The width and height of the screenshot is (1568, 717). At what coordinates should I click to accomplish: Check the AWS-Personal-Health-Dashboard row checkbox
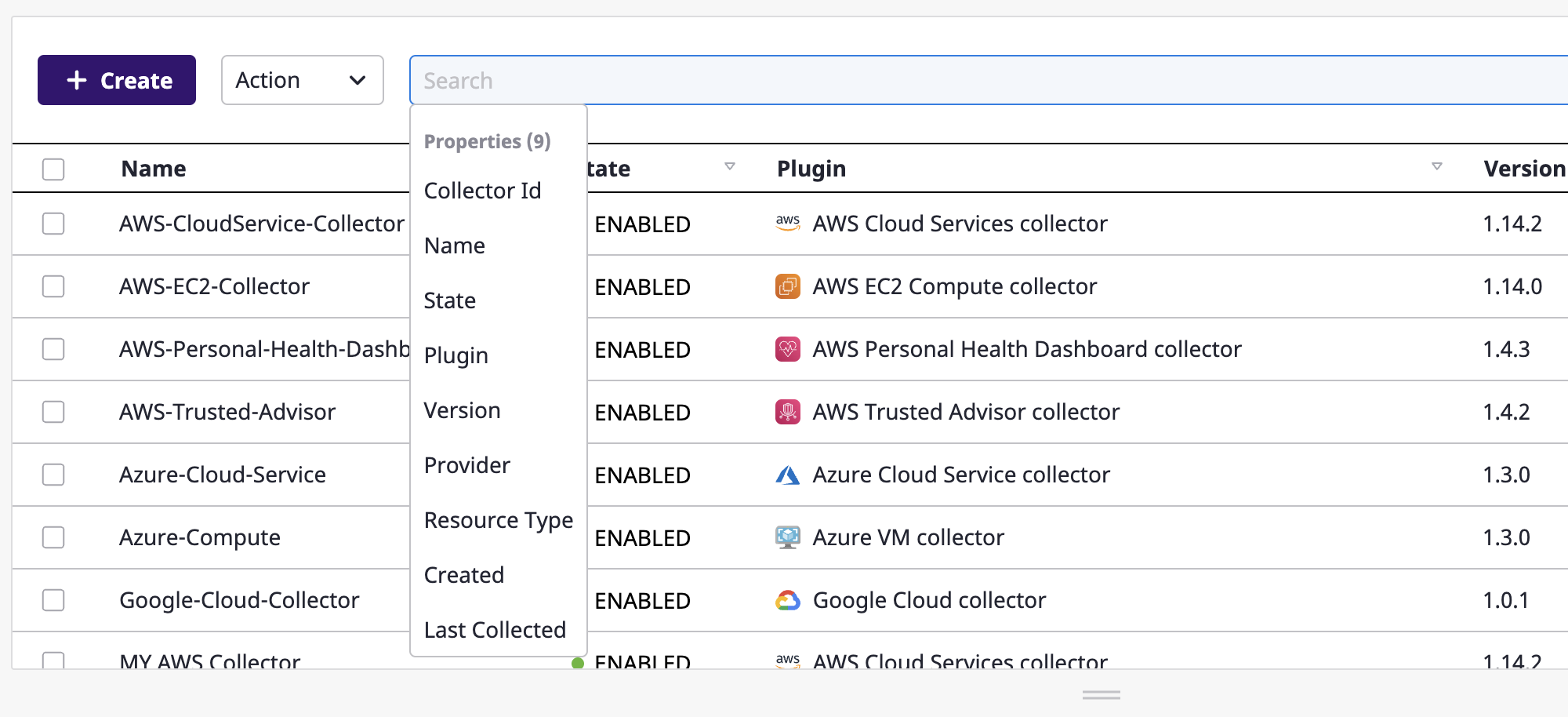(53, 349)
